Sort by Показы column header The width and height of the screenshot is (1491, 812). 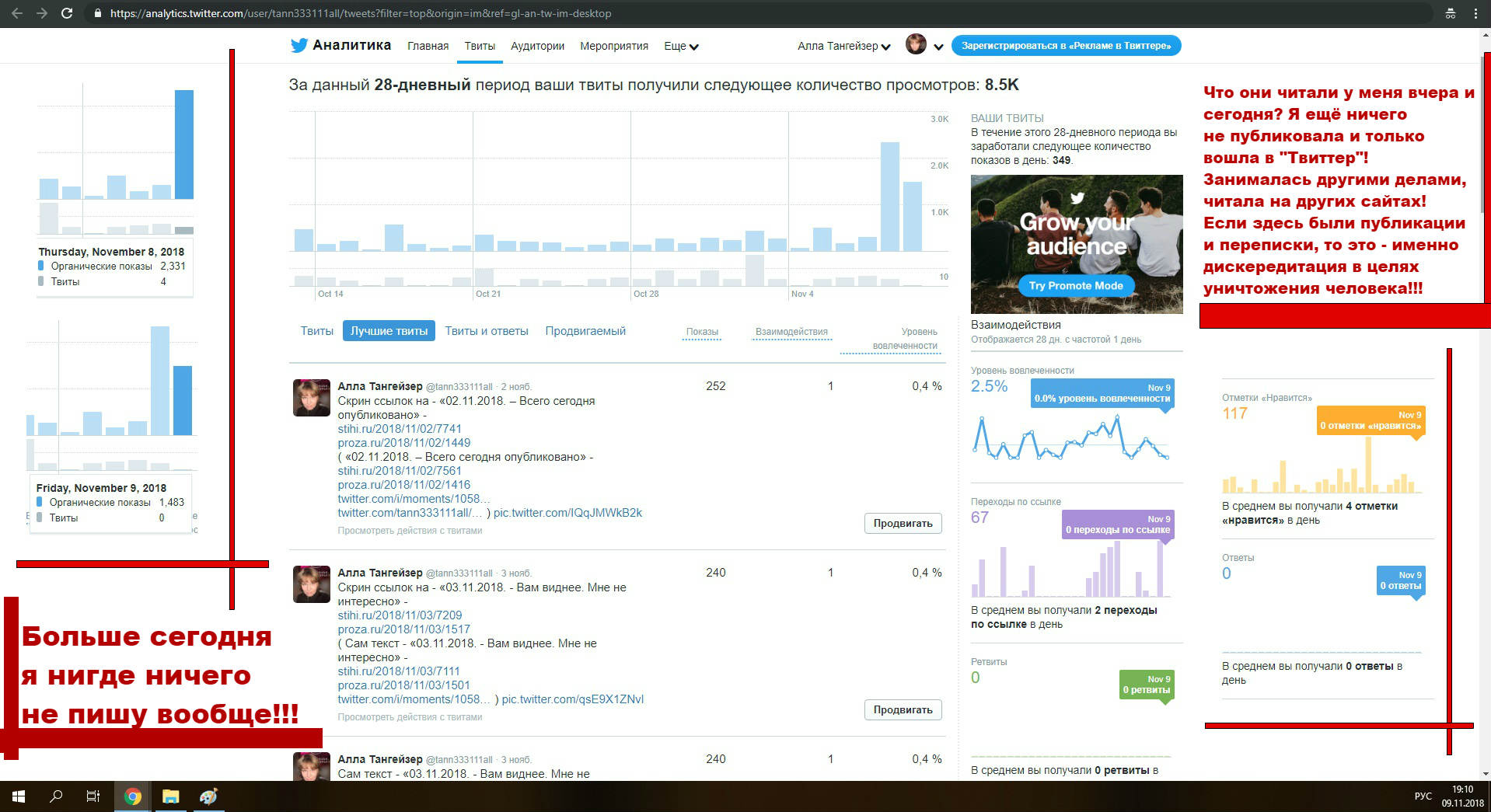[702, 332]
